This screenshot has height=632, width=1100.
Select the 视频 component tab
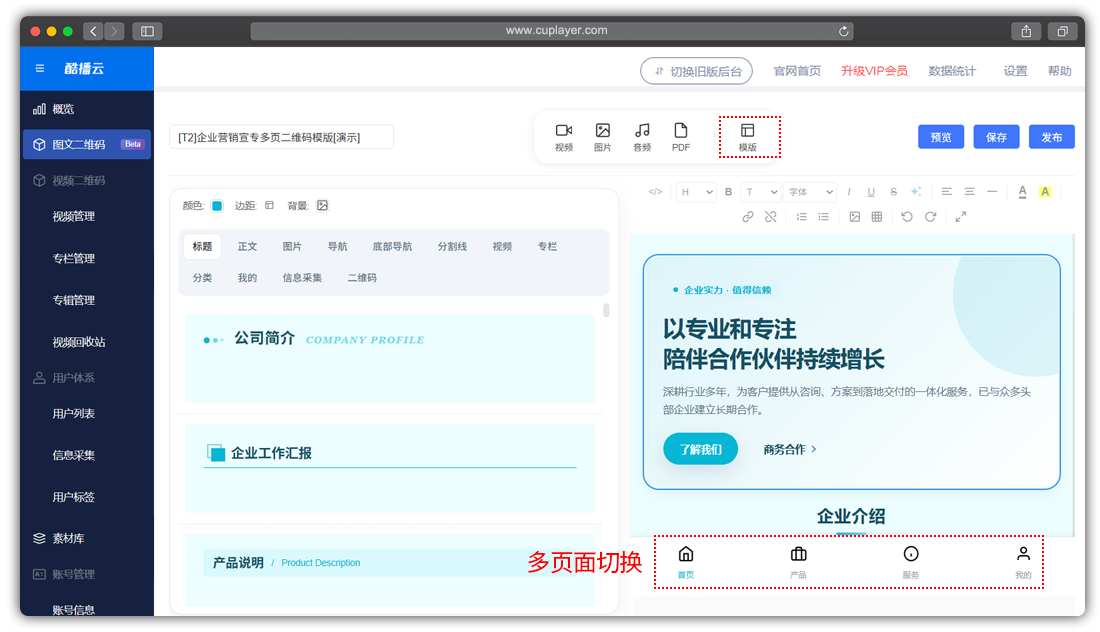click(502, 246)
